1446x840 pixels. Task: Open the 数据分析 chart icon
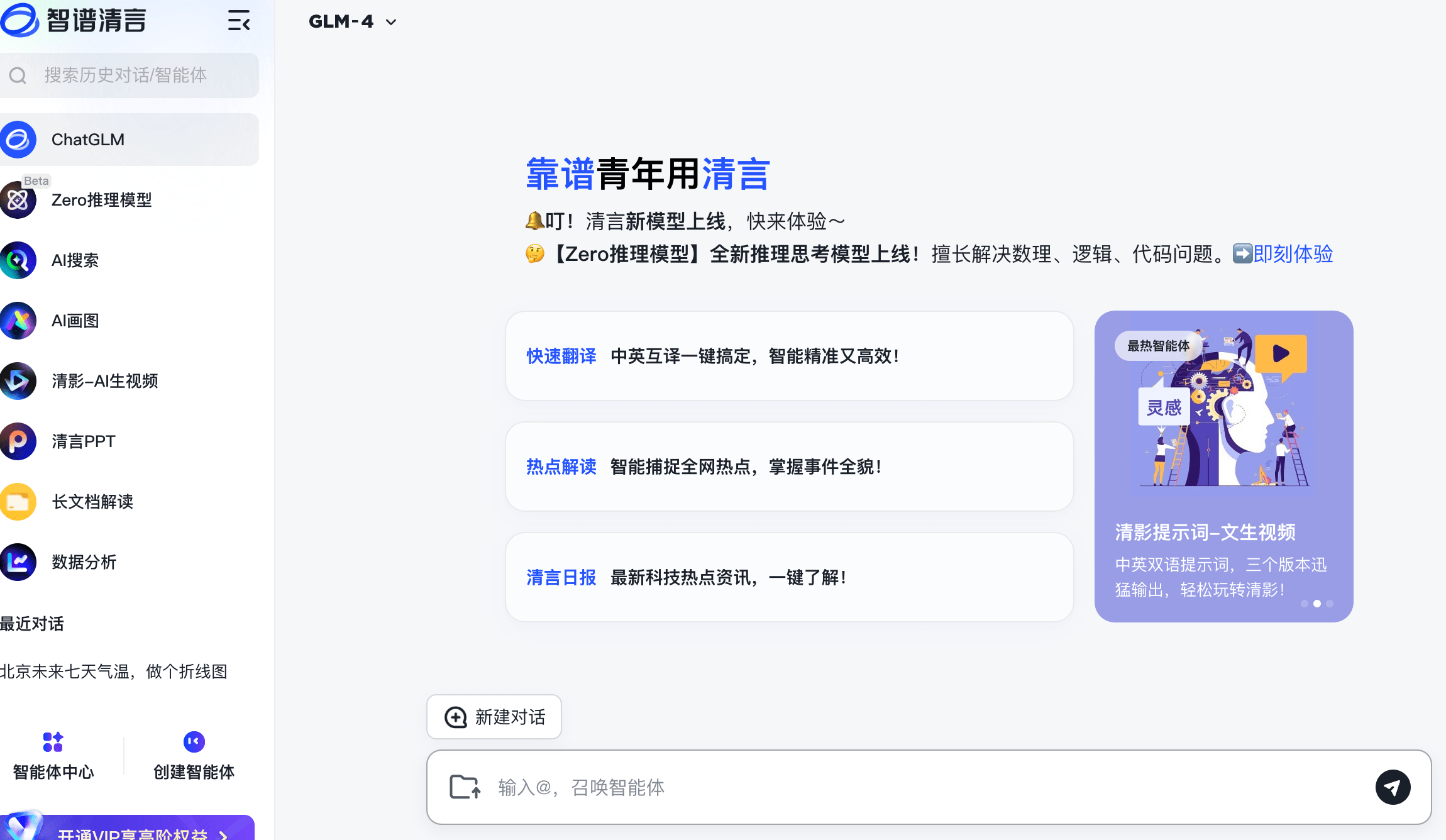[18, 562]
